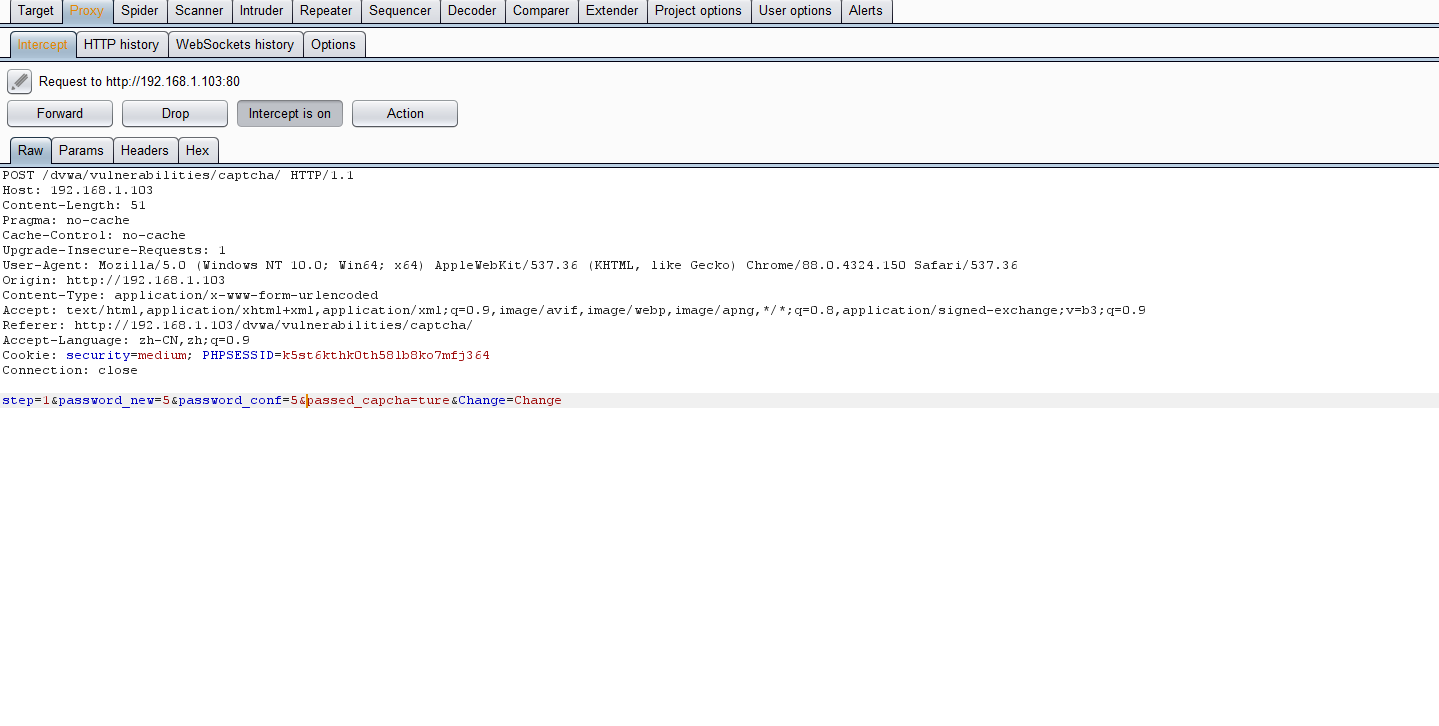1439x726 pixels.
Task: Switch to the Hex request view
Action: coord(198,151)
